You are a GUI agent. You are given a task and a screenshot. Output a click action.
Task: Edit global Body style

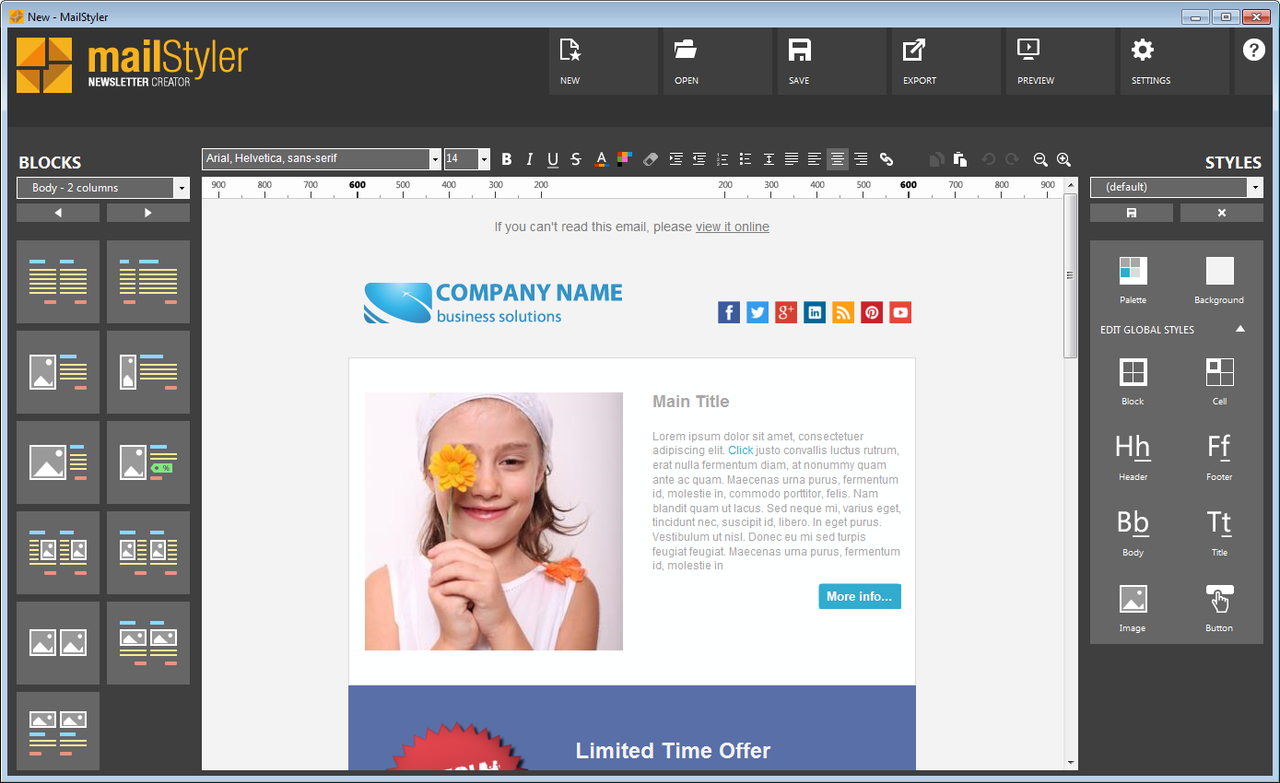tap(1133, 532)
